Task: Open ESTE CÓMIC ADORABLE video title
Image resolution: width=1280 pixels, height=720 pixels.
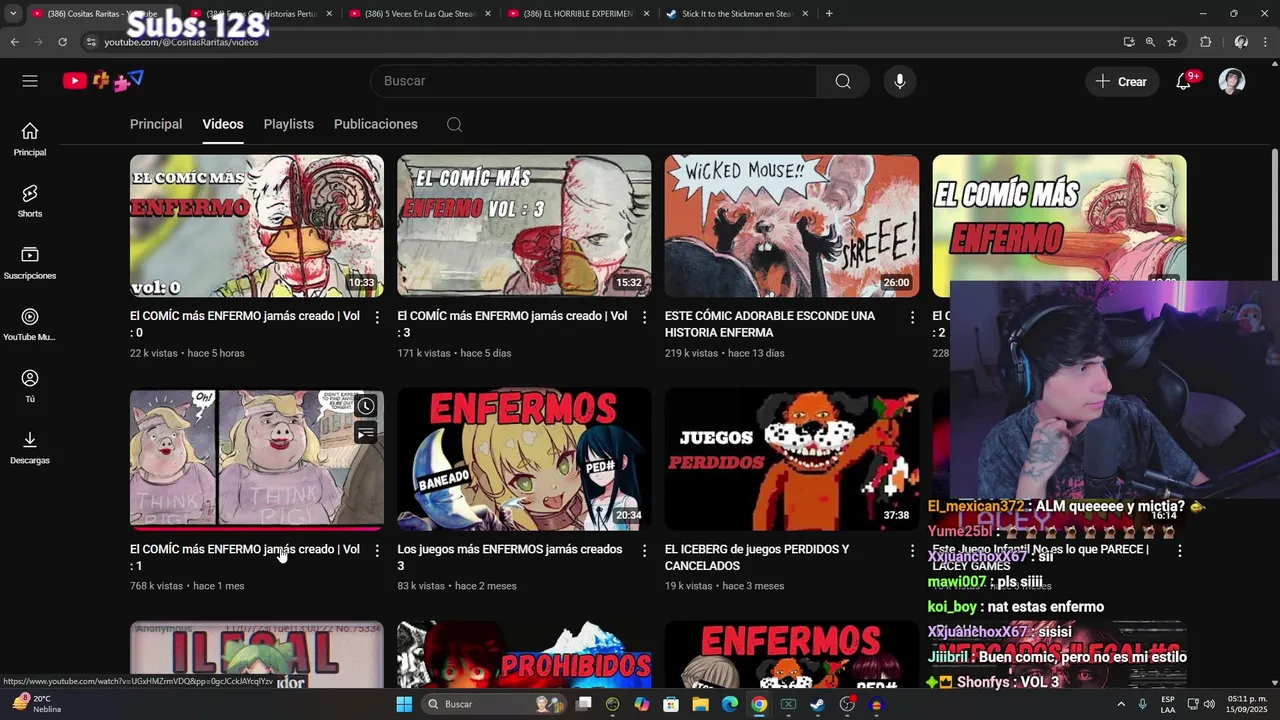Action: [x=770, y=324]
